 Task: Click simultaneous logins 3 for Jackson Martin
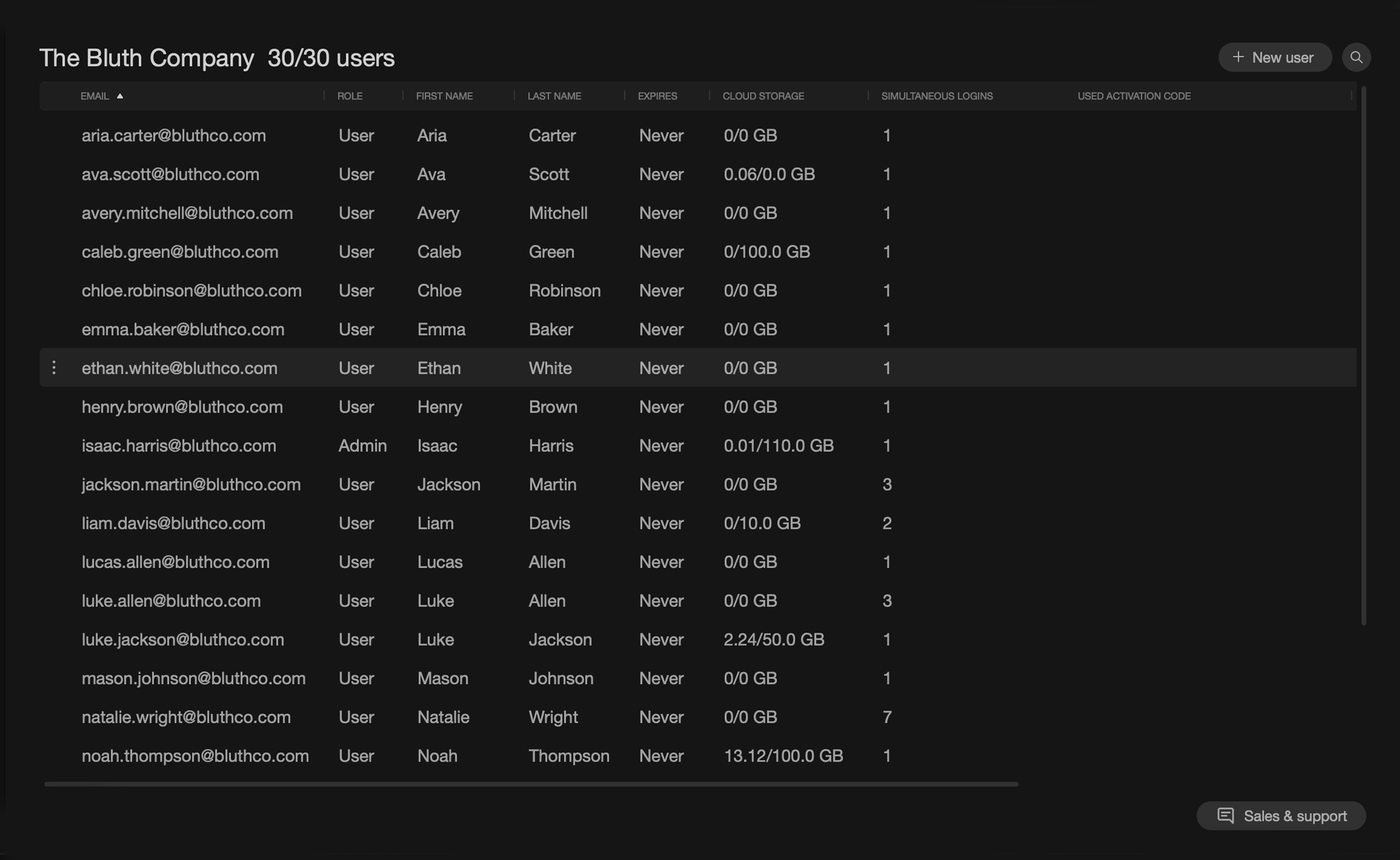(886, 484)
